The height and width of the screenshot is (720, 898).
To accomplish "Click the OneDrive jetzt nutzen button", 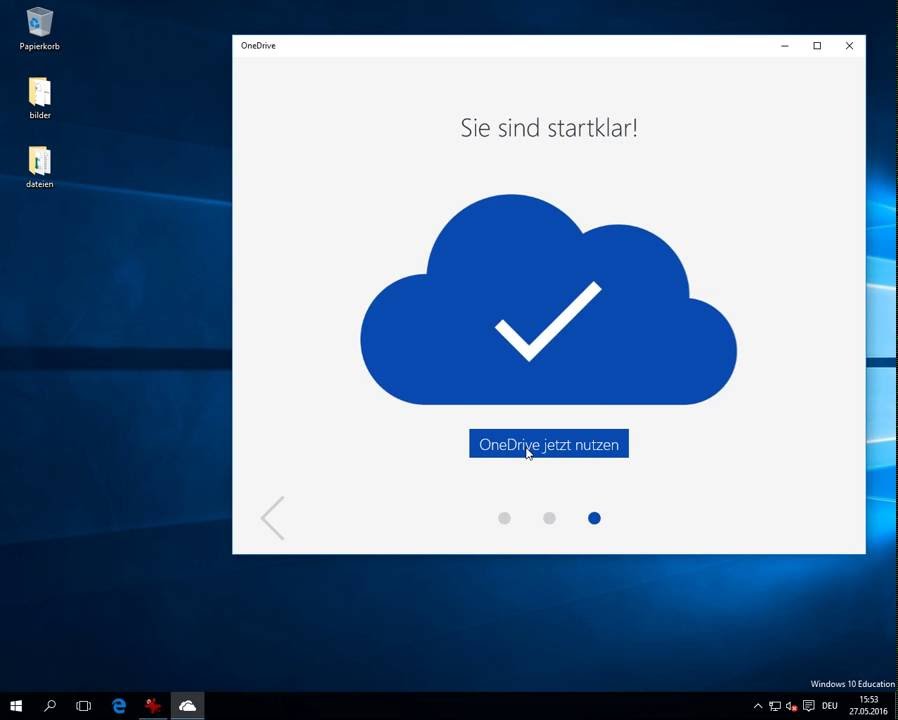I will coord(549,443).
